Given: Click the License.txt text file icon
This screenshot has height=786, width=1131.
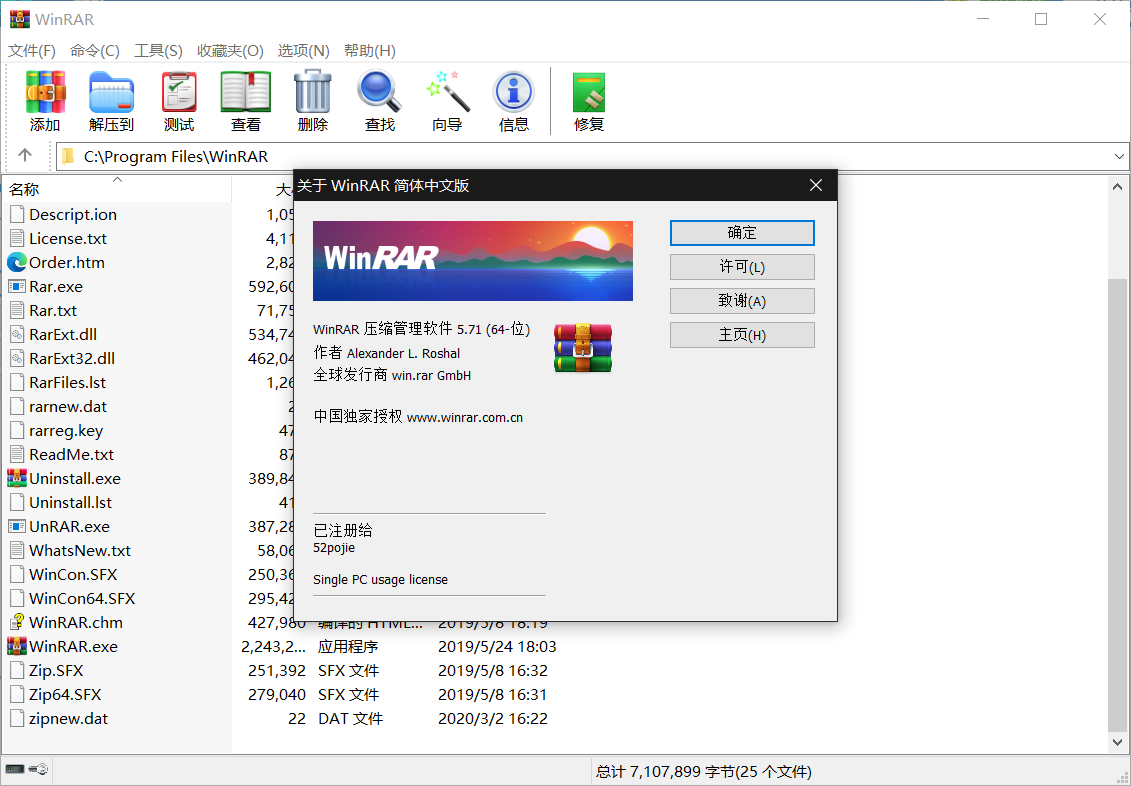Looking at the screenshot, I should click(17, 239).
